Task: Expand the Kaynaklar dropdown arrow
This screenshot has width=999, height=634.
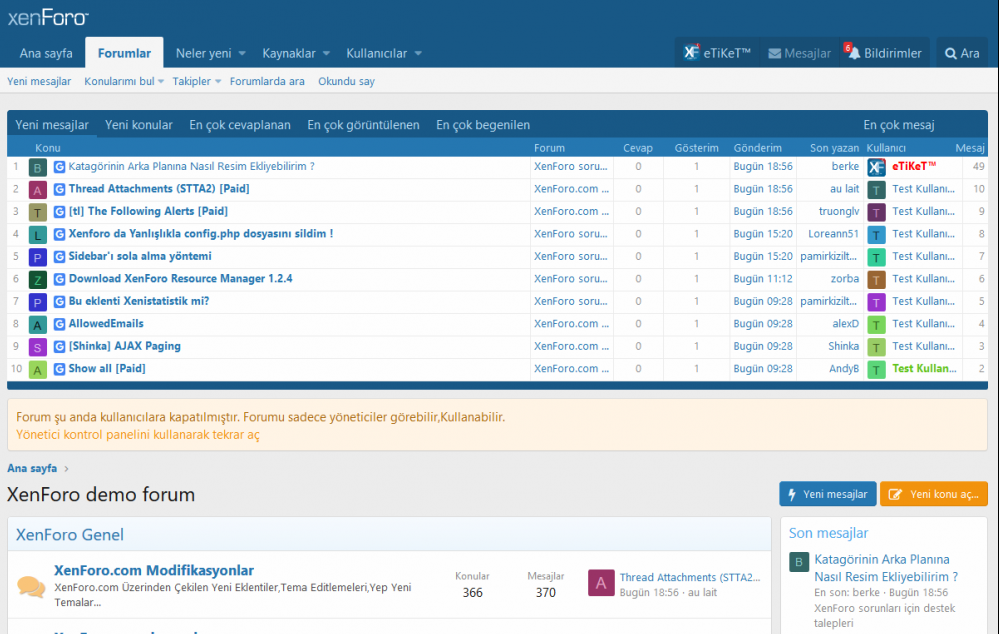Action: click(x=326, y=54)
